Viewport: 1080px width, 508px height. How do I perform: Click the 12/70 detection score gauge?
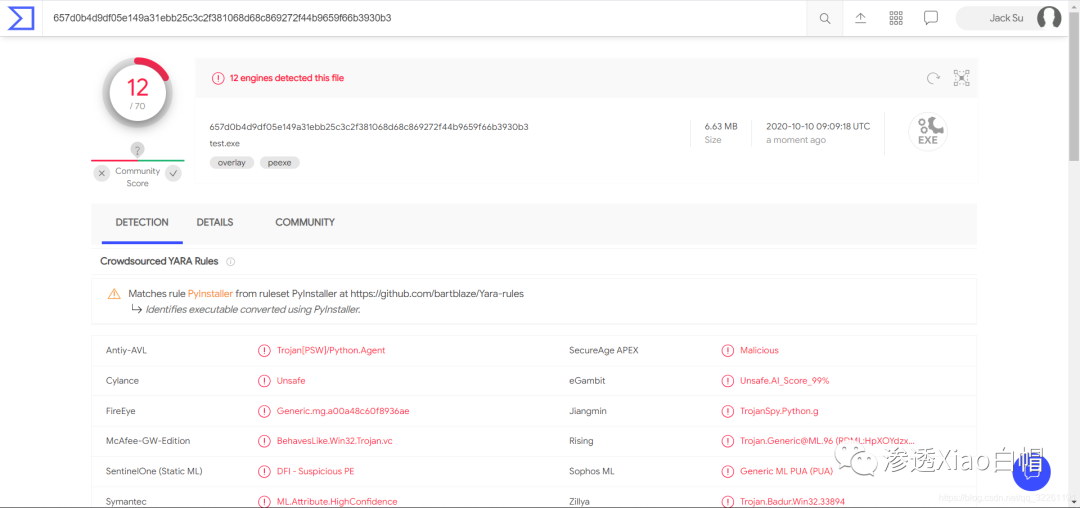(137, 92)
